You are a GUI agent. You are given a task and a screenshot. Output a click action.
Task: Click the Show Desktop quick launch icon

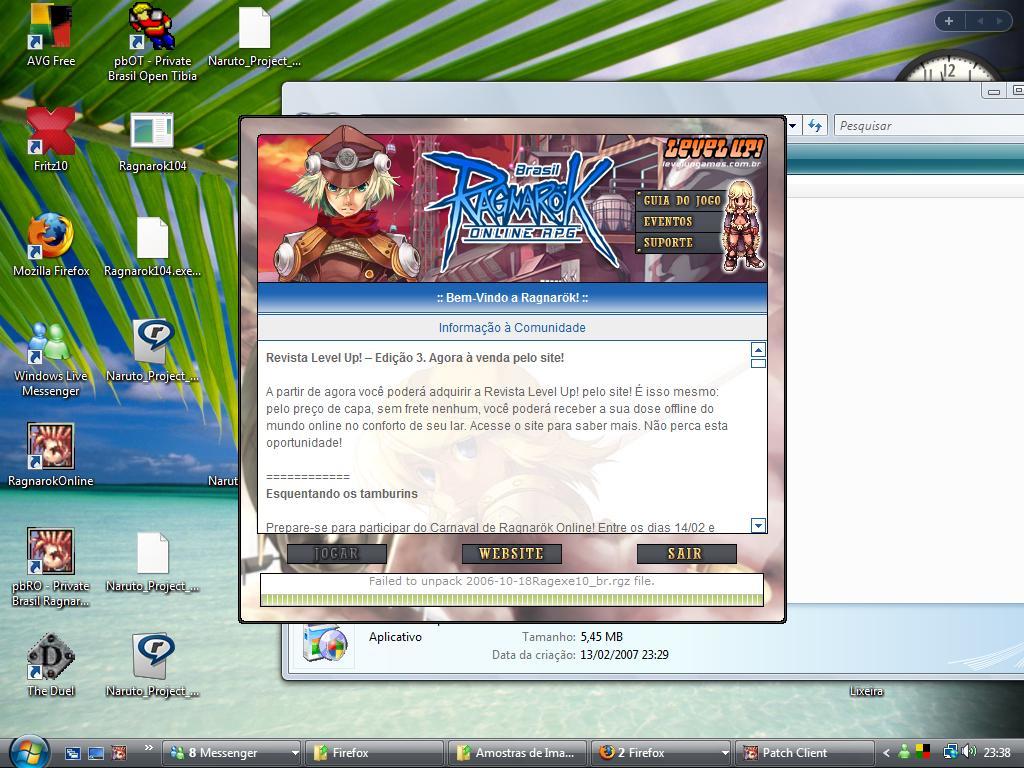(96, 753)
